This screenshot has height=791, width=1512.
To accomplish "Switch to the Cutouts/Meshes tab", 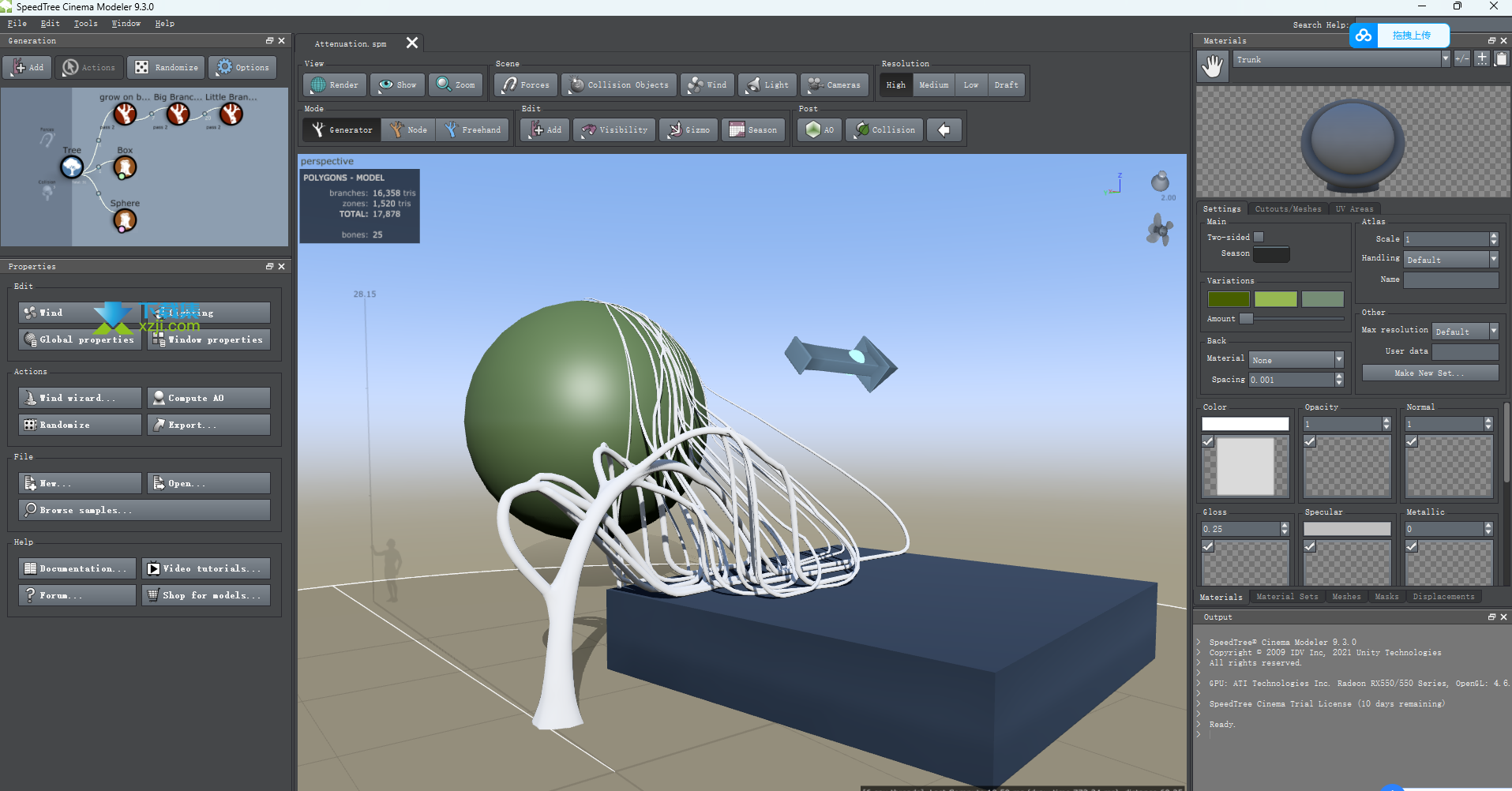I will pyautogui.click(x=1288, y=209).
